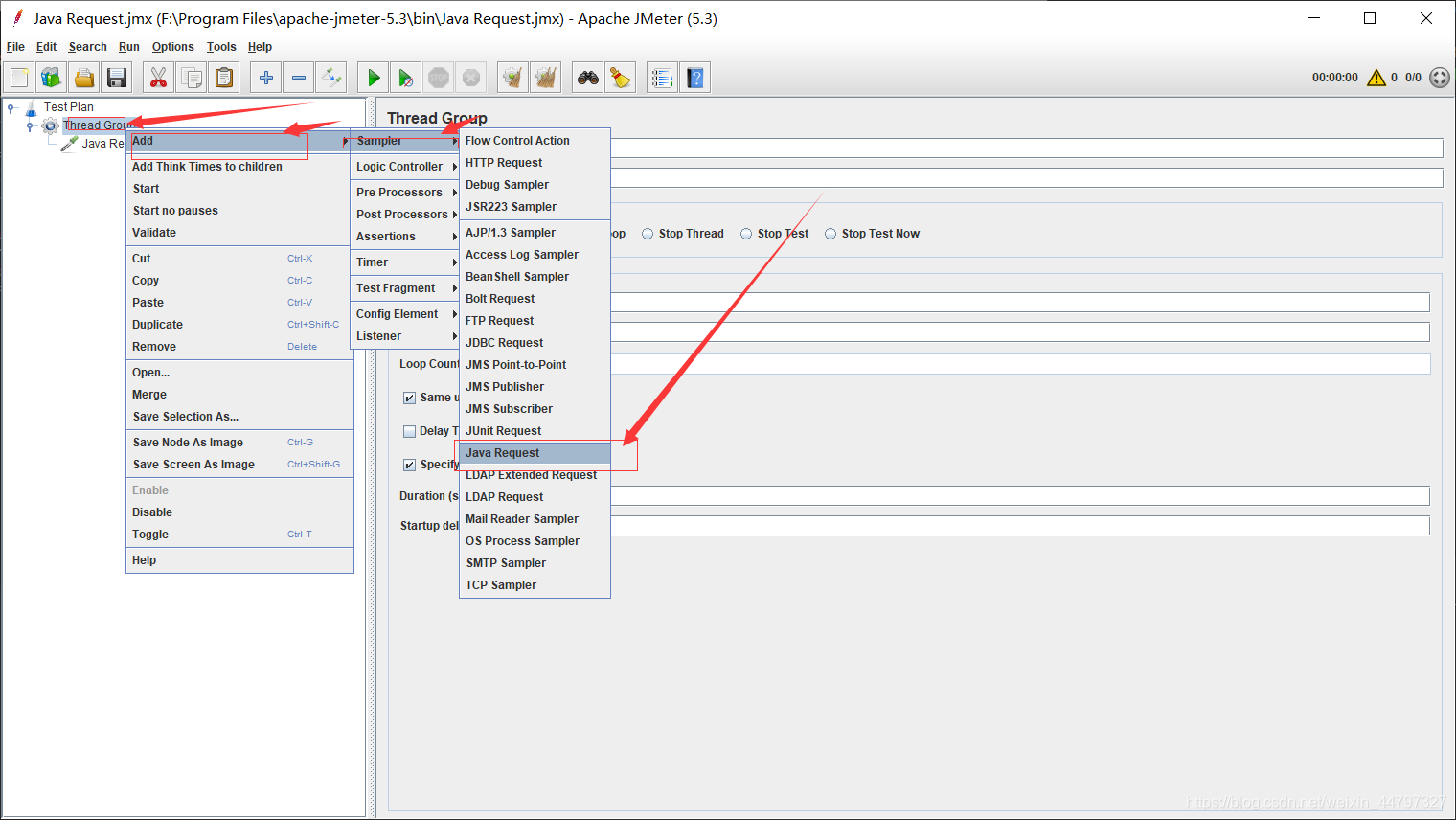1456x820 pixels.
Task: Toggle the Specify Thread lifetime checkbox
Action: click(x=409, y=465)
